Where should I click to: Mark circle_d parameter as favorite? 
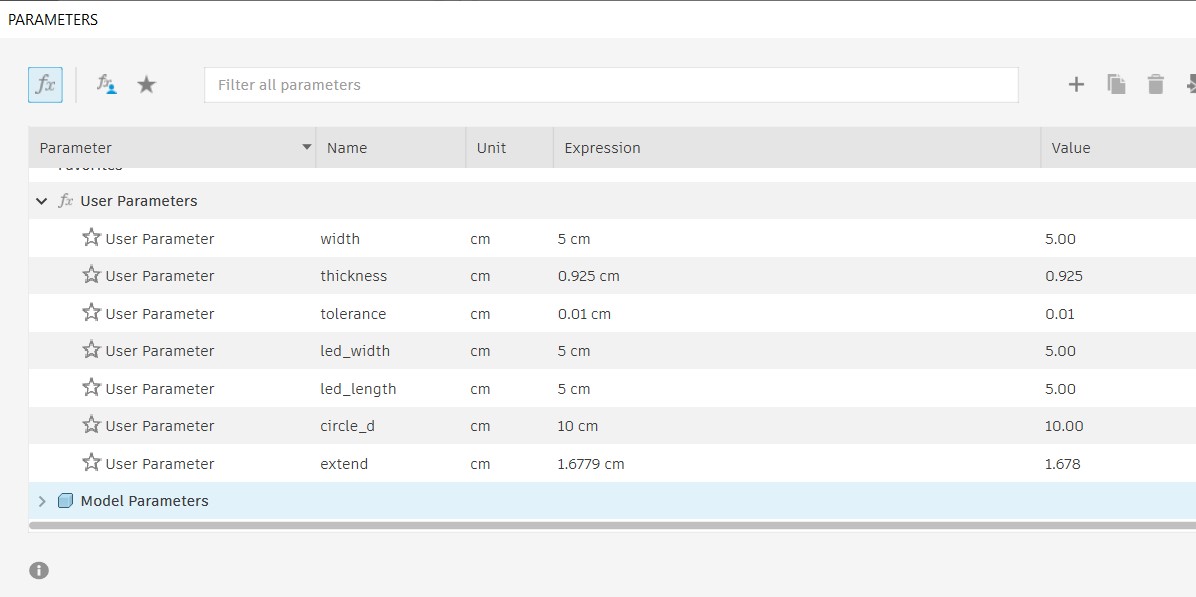(92, 425)
